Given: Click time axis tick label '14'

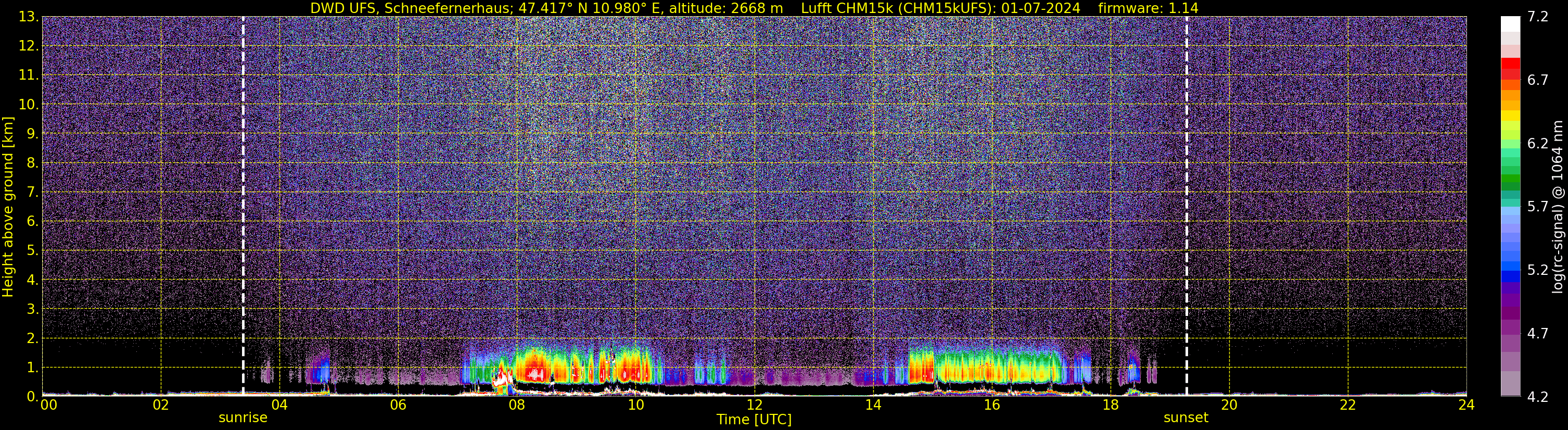Looking at the screenshot, I should 873,405.
